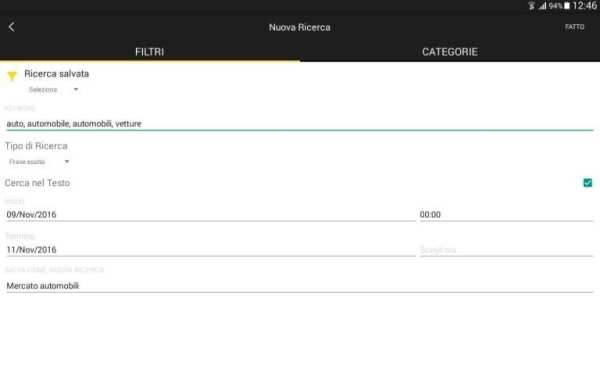Viewport: 600px width, 375px height.
Task: Edit the keyword field with auto, automobile
Action: 300,124
